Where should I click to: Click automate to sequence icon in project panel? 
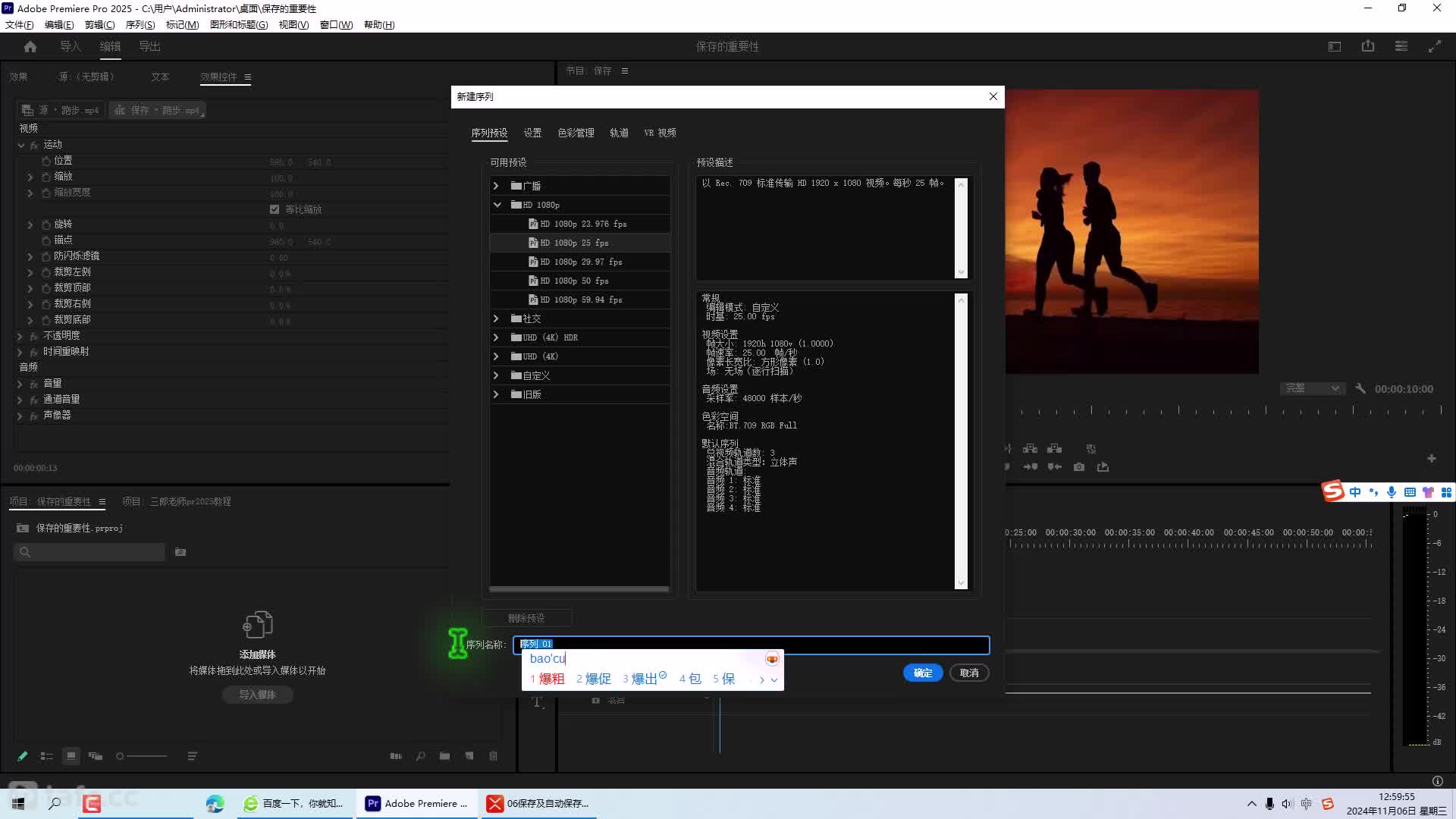pyautogui.click(x=396, y=756)
